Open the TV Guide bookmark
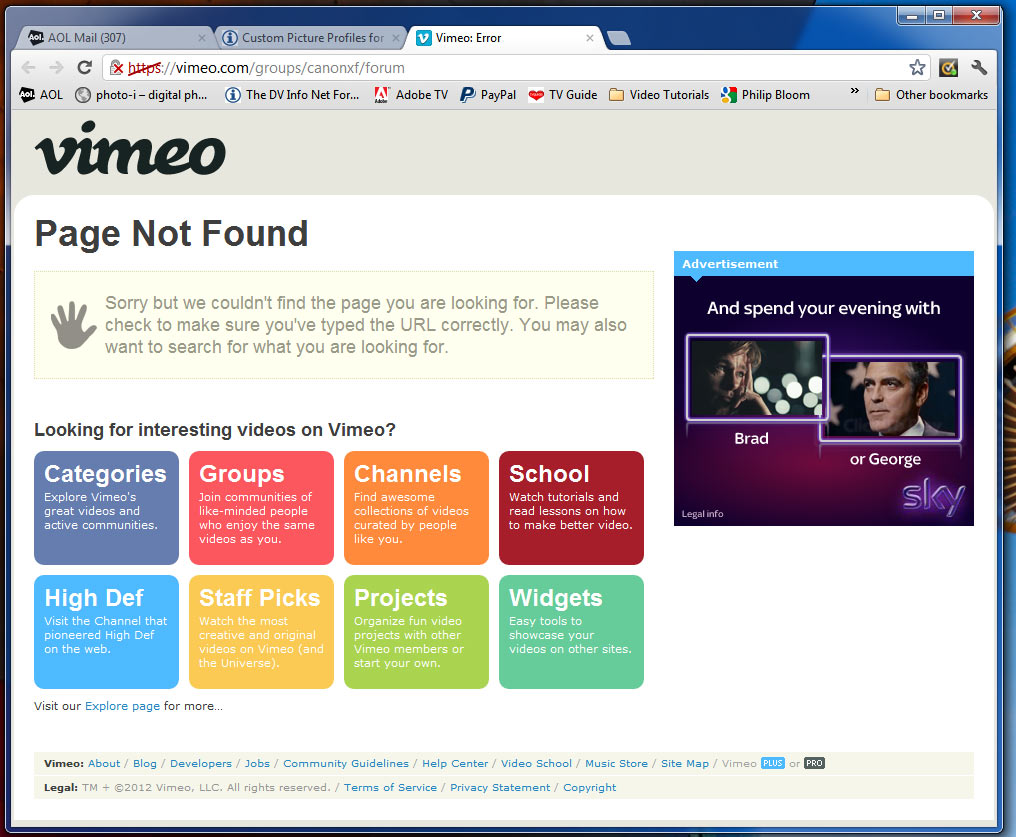This screenshot has width=1016, height=837. 562,95
